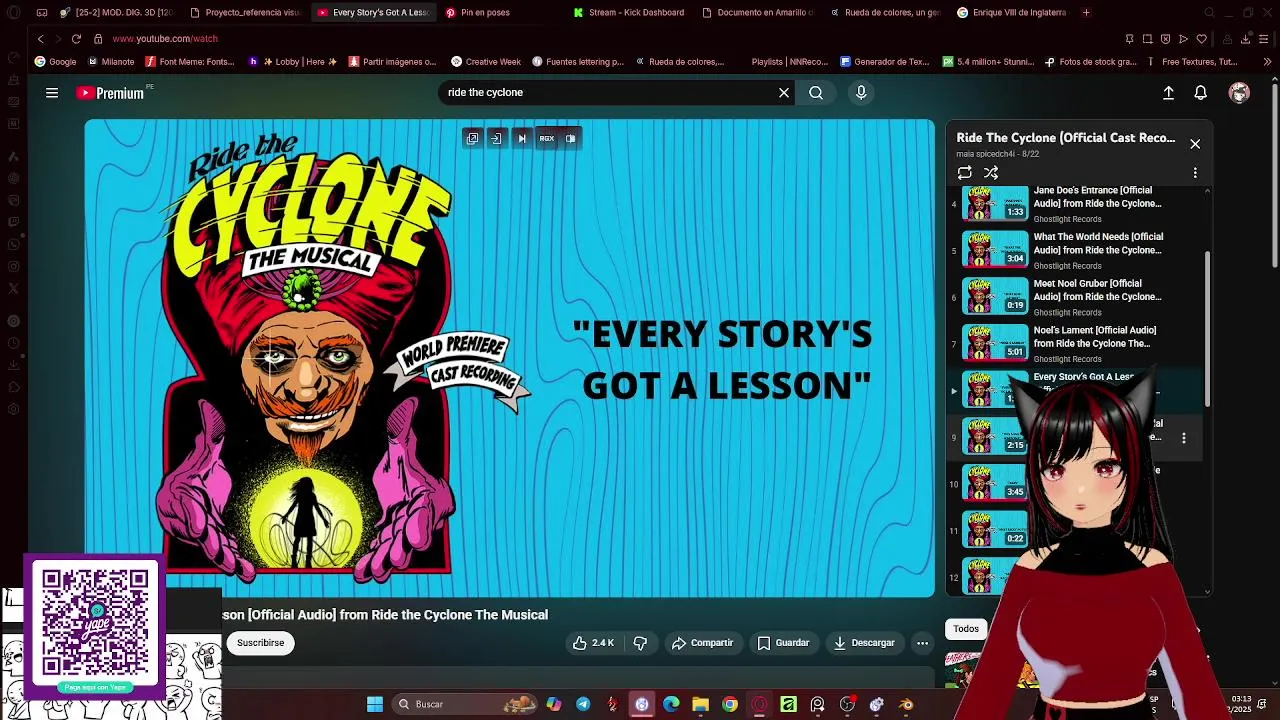Switch to Stream - Kick Dashboard tab
The width and height of the screenshot is (1280, 720).
(636, 13)
